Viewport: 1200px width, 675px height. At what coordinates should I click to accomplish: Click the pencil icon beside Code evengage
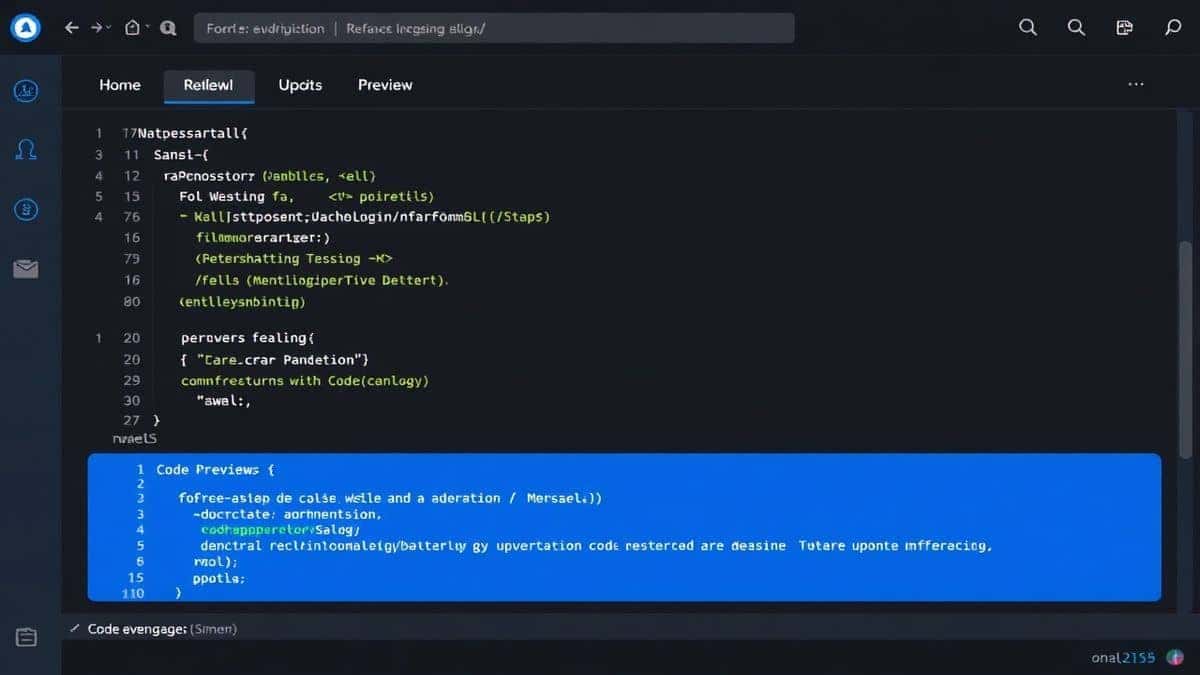[x=75, y=629]
